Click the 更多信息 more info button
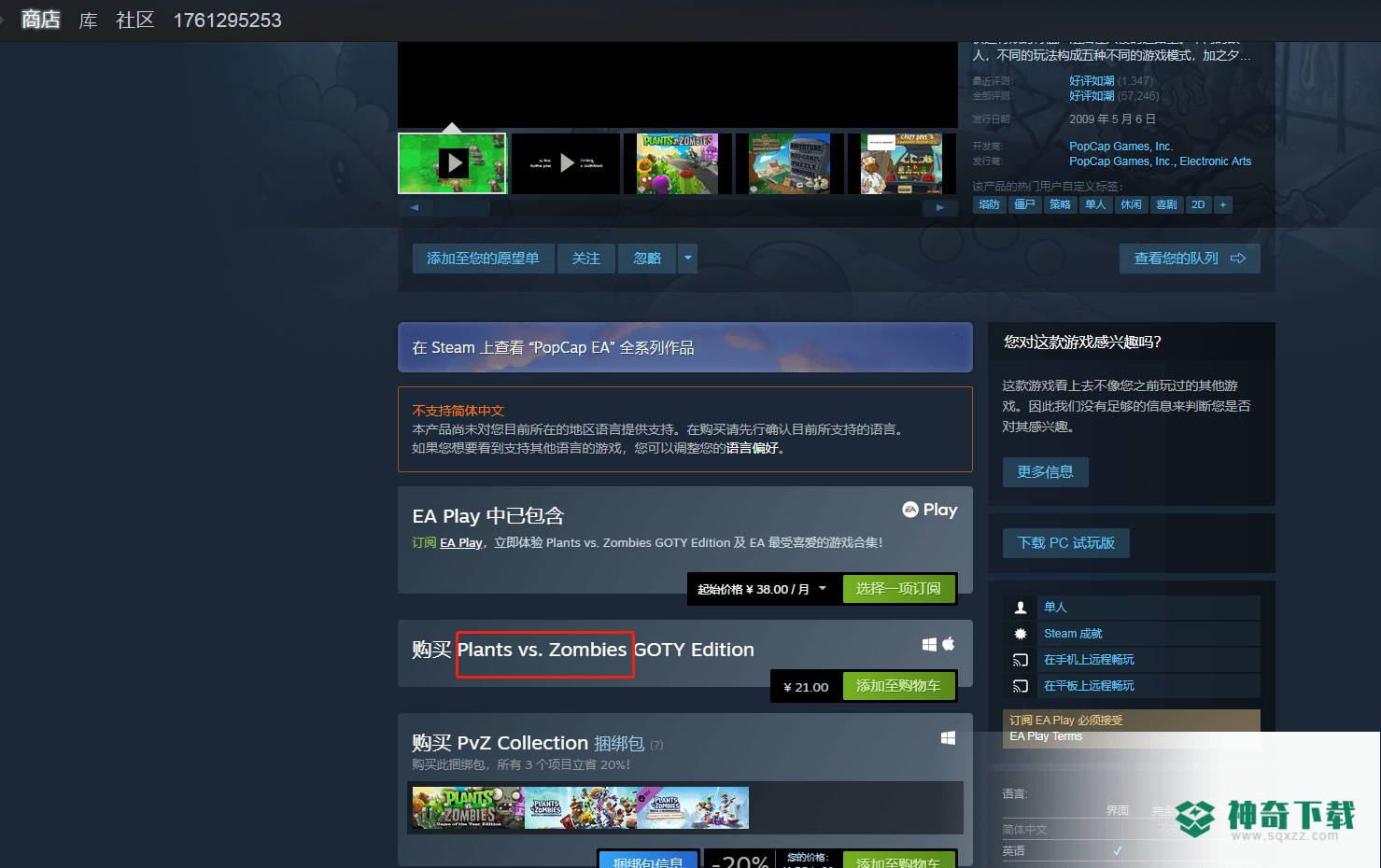Screen dimensions: 1381x868 [1046, 472]
